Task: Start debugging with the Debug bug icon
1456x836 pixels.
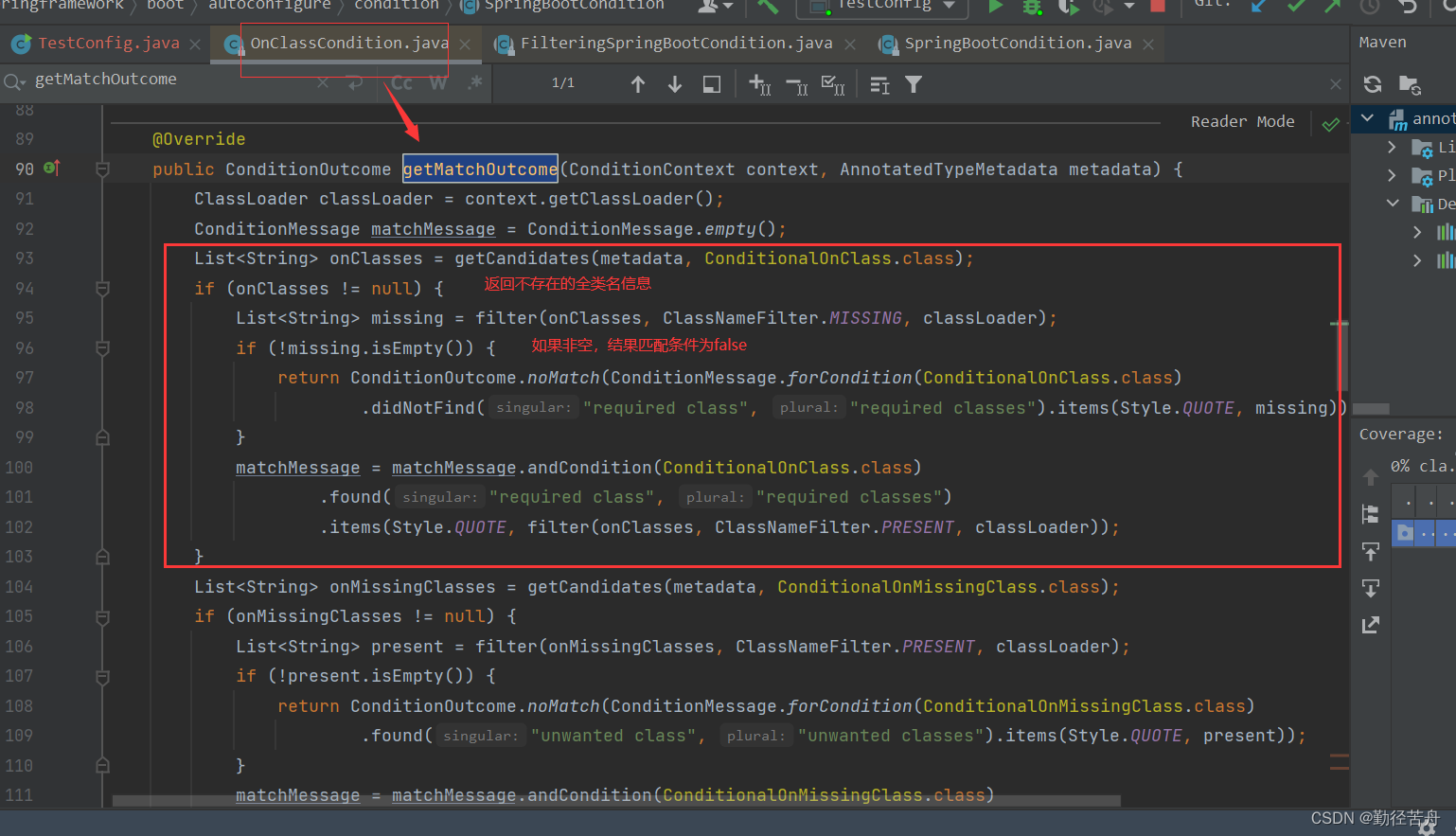Action: pyautogui.click(x=1032, y=7)
